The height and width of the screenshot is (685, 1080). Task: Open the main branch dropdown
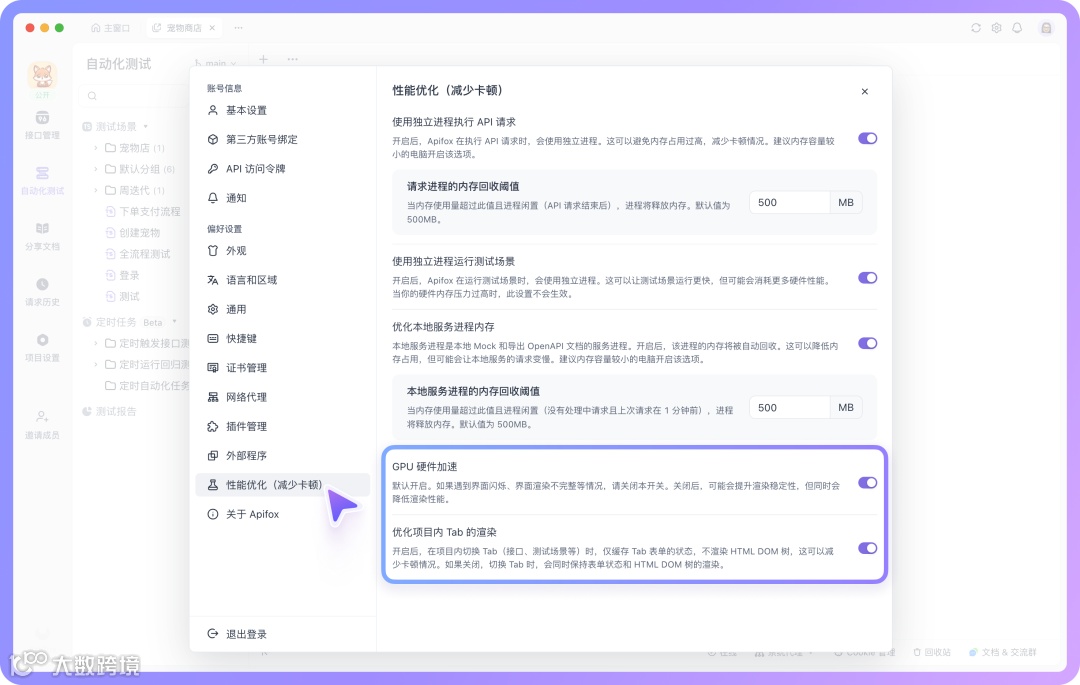coord(215,63)
